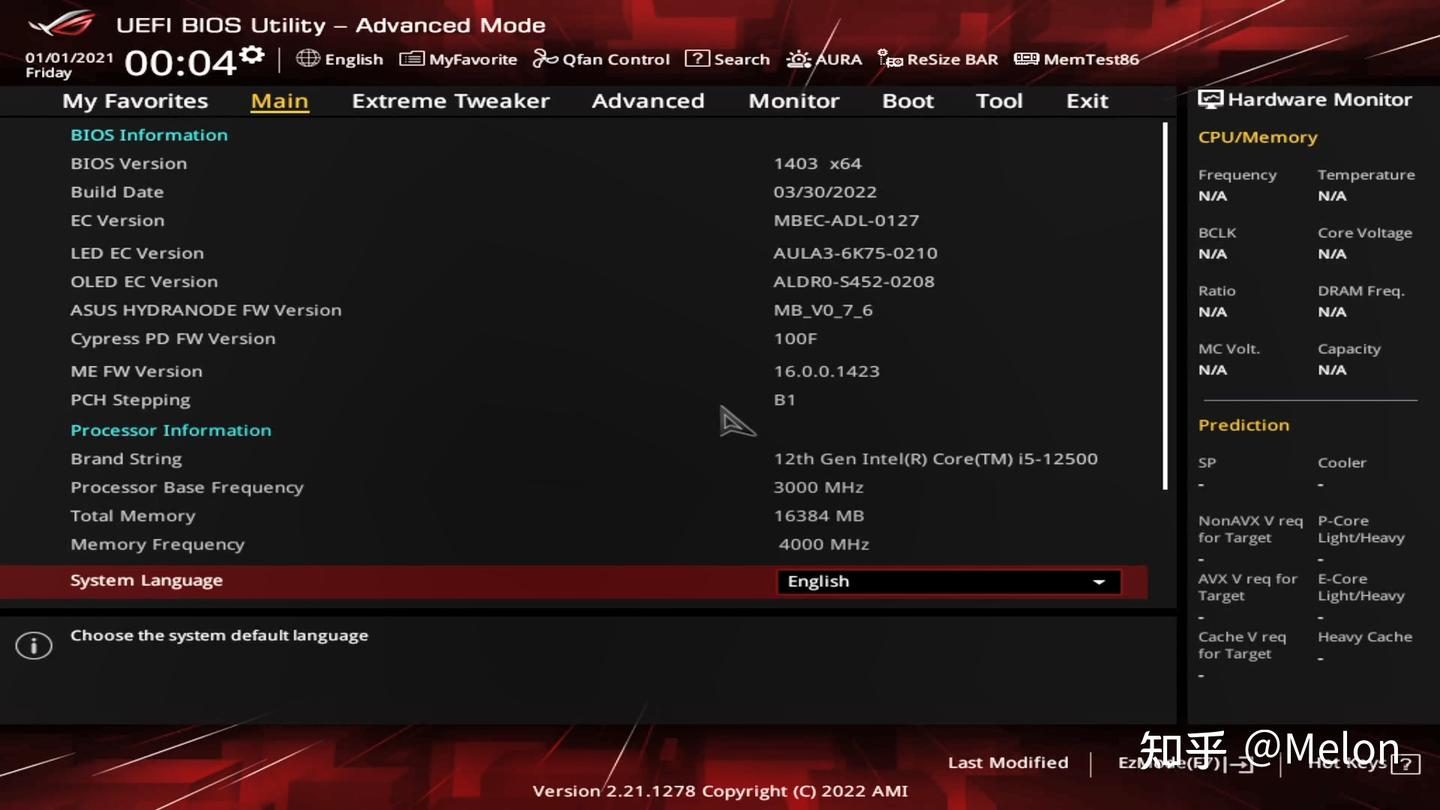This screenshot has height=810, width=1440.
Task: Click the globe language icon
Action: pos(308,58)
